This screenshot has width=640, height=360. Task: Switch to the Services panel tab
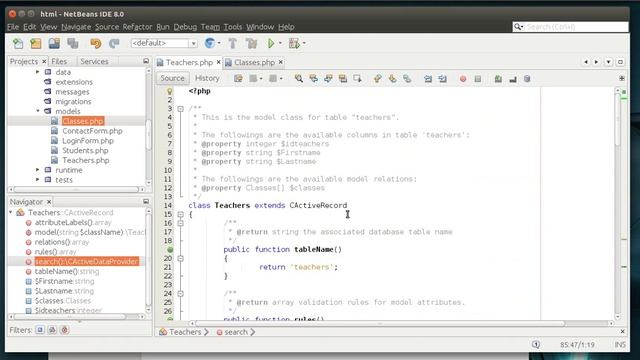94,61
